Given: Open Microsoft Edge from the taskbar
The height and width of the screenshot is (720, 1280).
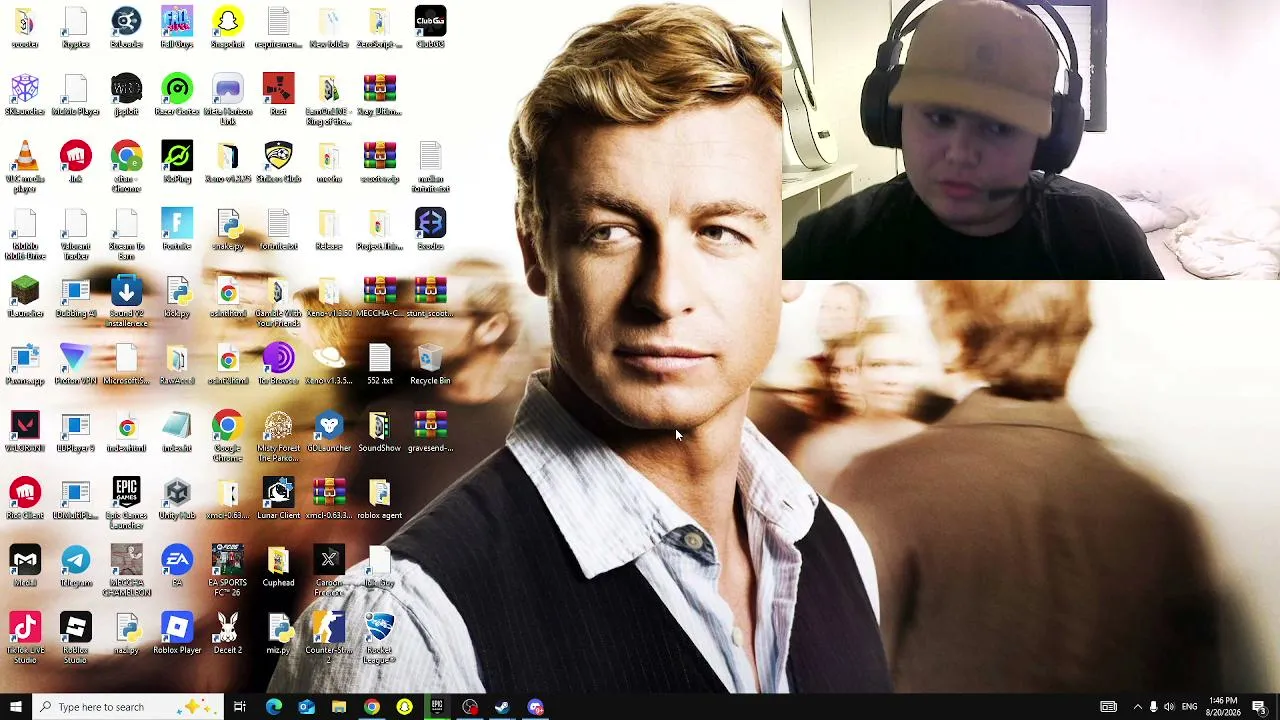Looking at the screenshot, I should click(273, 707).
